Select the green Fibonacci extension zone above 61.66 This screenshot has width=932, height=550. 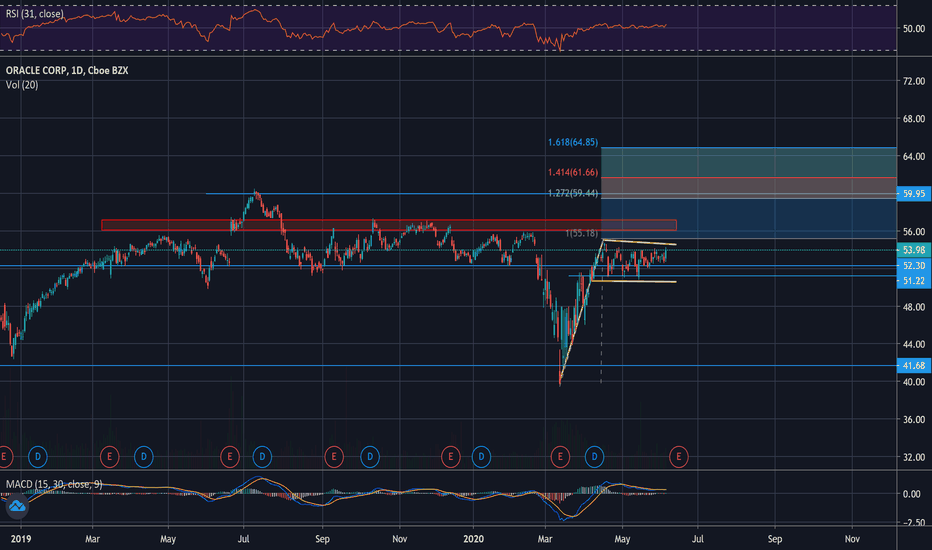pyautogui.click(x=748, y=162)
